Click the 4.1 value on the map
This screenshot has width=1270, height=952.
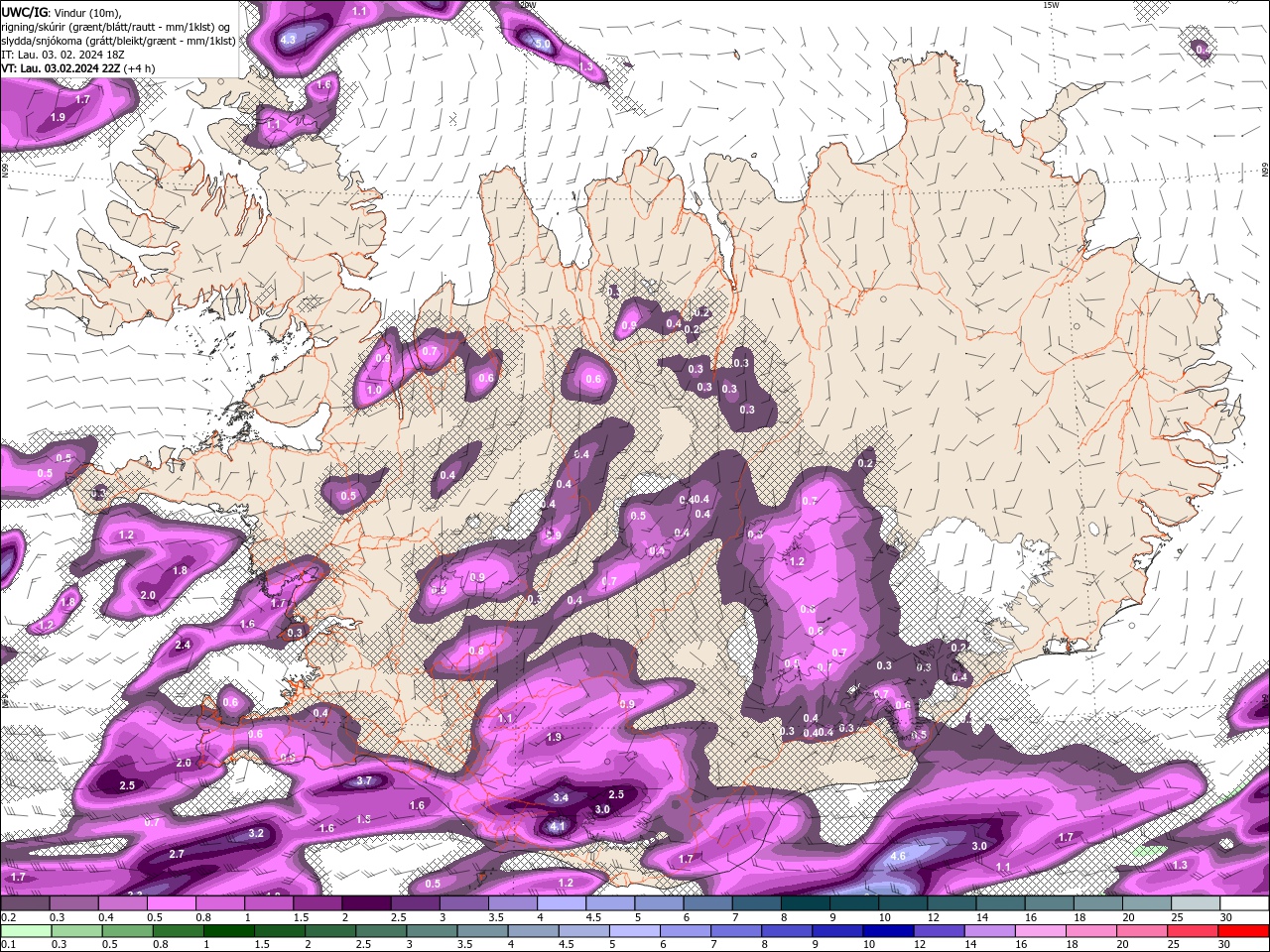[x=558, y=826]
